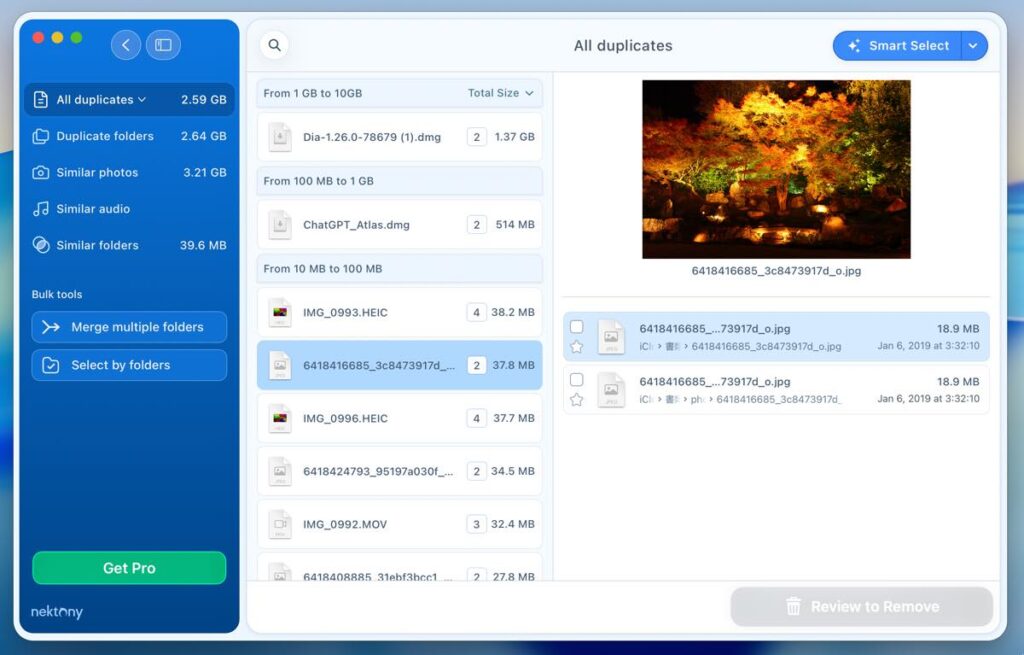
Task: Star the first 6418416685 duplicate file
Action: [577, 347]
